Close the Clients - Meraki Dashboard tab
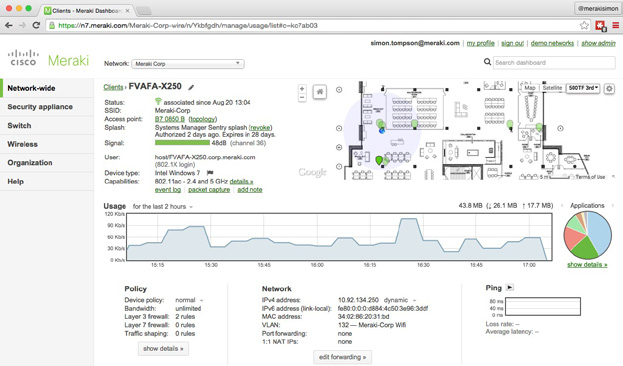 click(x=128, y=11)
